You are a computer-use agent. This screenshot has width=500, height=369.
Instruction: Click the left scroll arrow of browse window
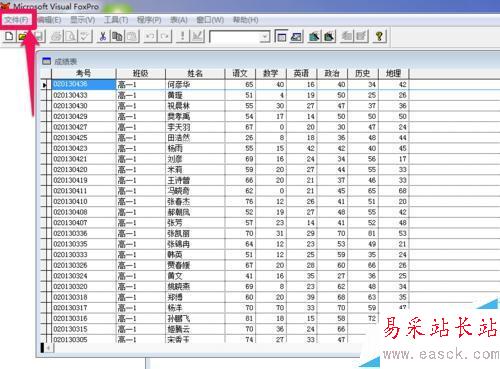click(x=49, y=348)
